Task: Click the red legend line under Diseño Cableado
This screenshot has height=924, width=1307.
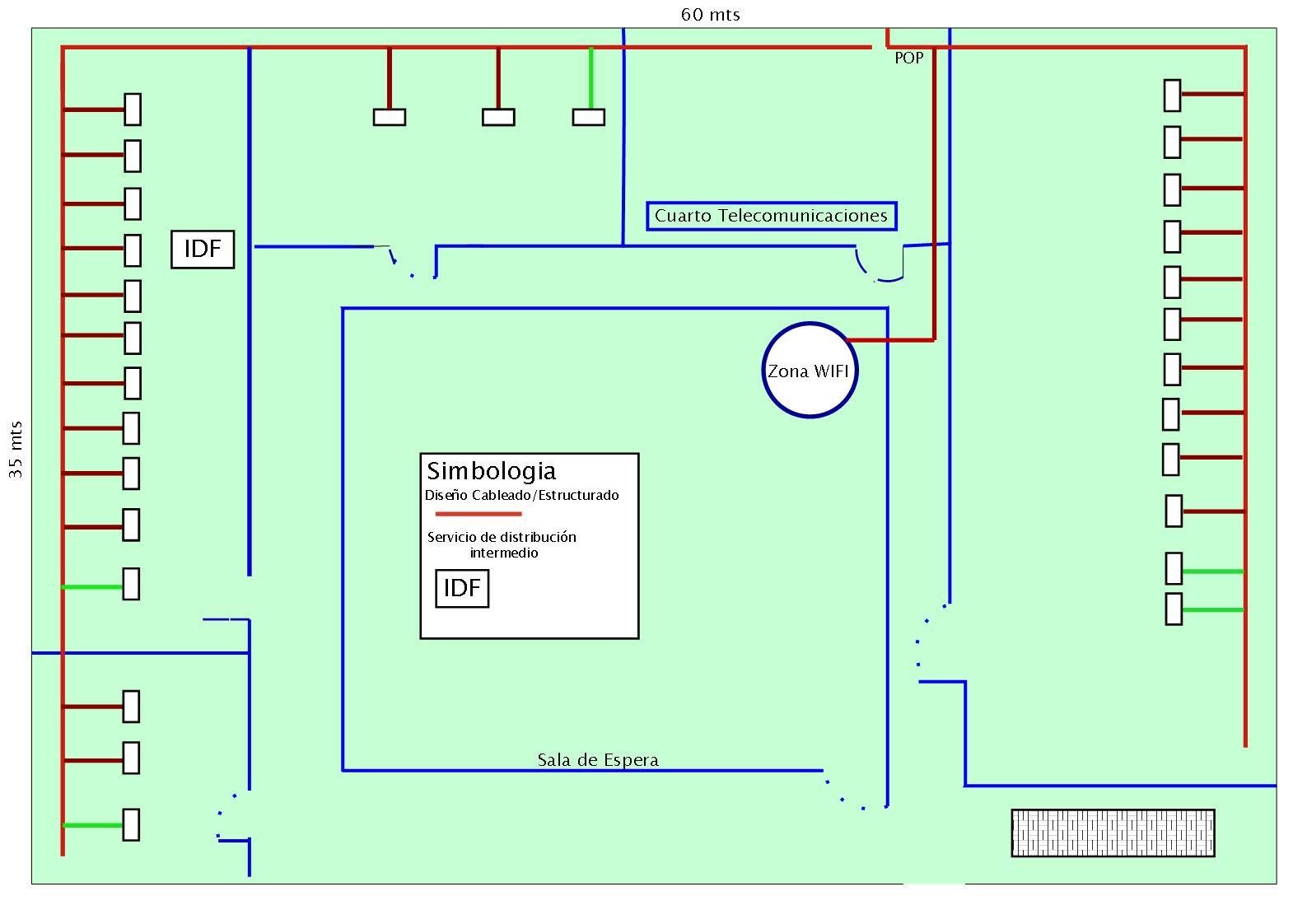Action: coord(478,514)
